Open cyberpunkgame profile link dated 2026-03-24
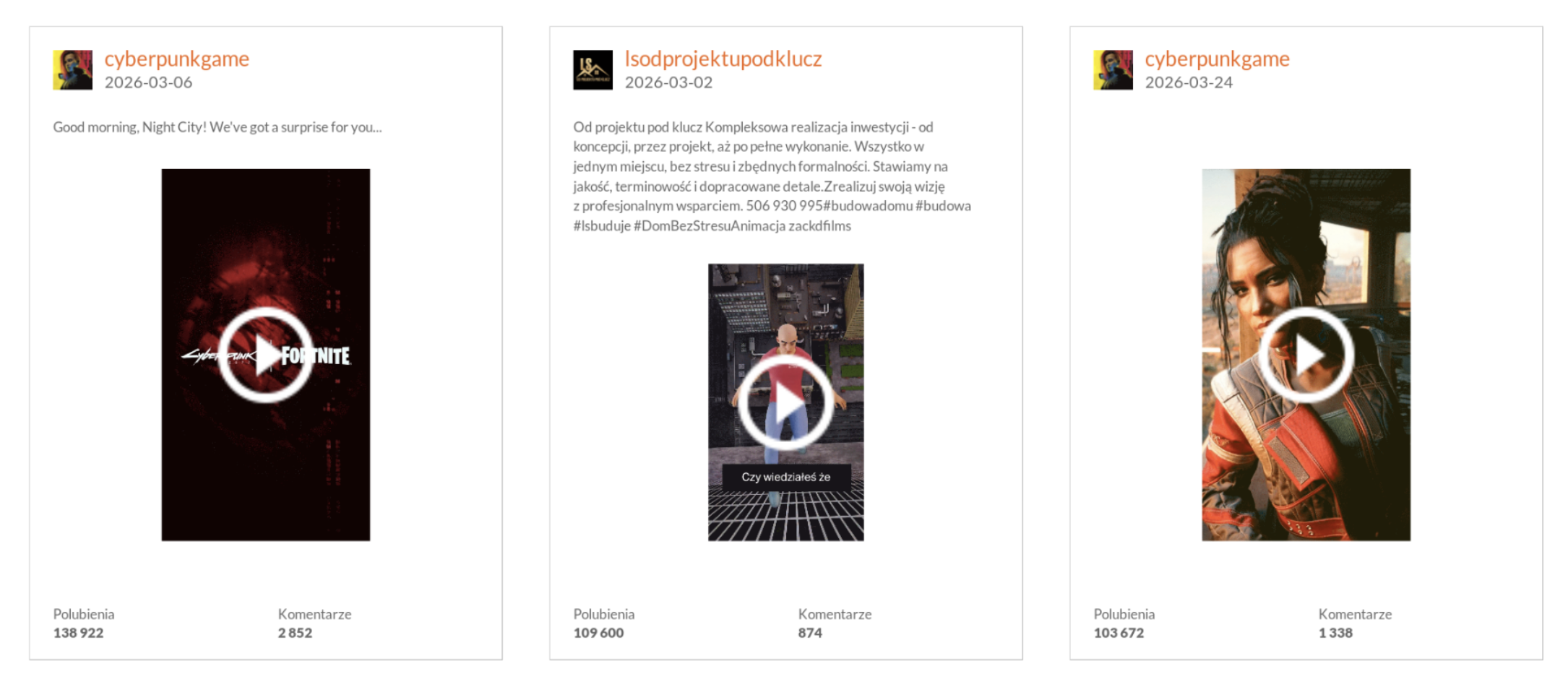Image resolution: width=1568 pixels, height=695 pixels. click(x=1218, y=59)
